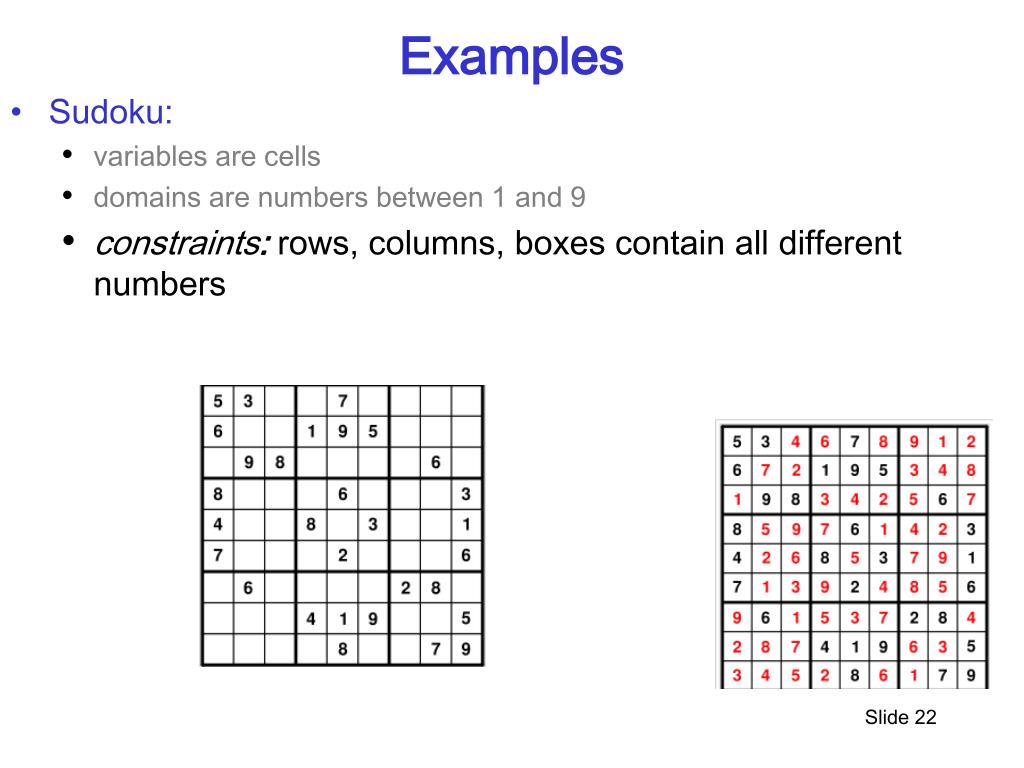This screenshot has height=768, width=1024.
Task: Click the word 'numbers' on the wrapped line
Action: coord(159,285)
